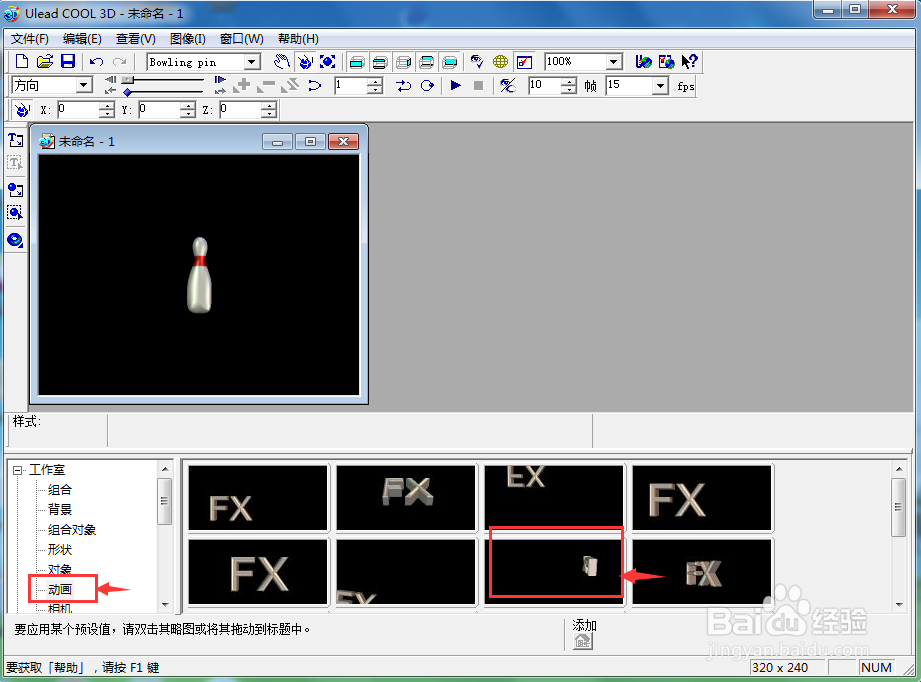Play the animation
The width and height of the screenshot is (921, 682).
click(x=455, y=85)
